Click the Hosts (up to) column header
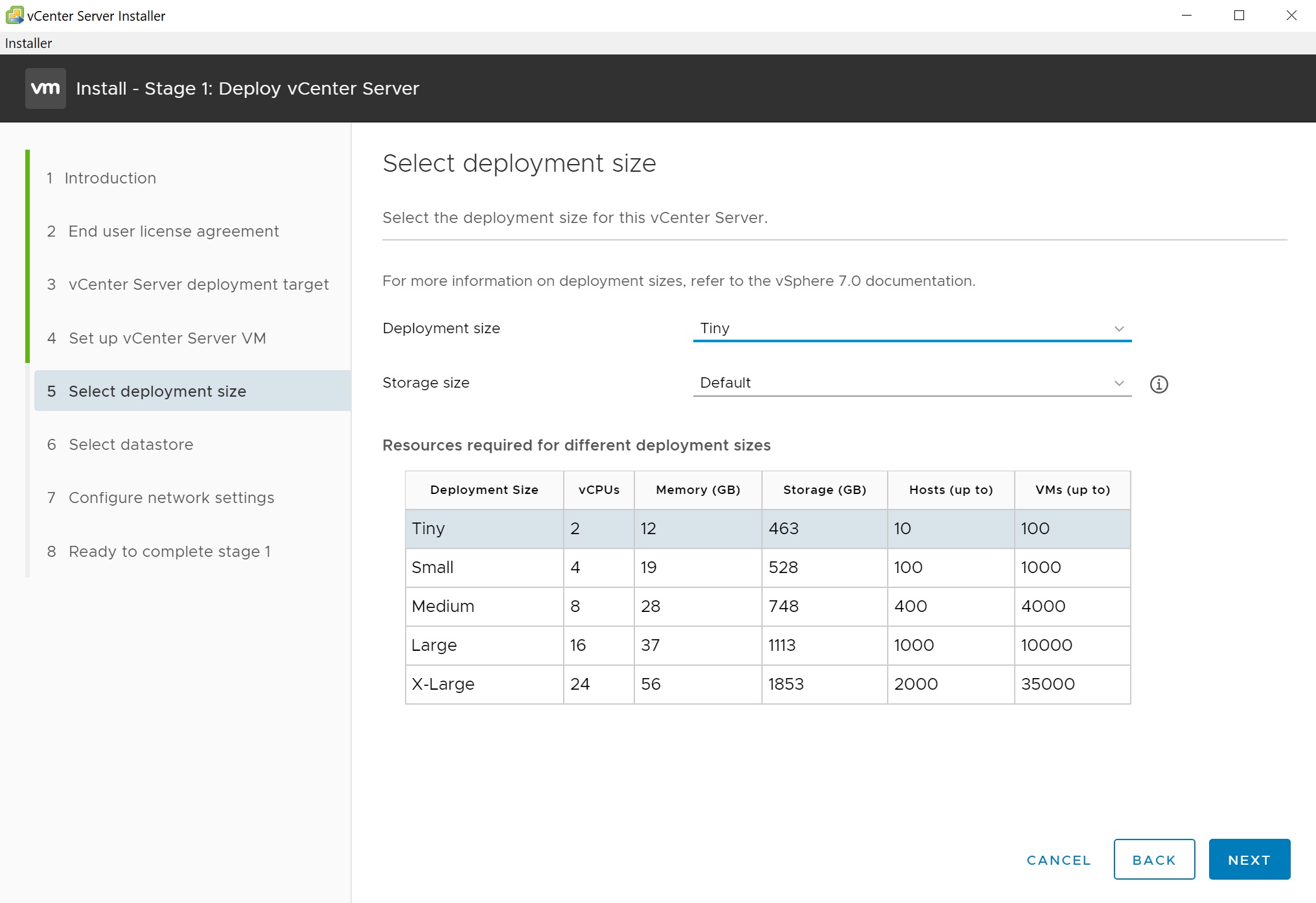Image resolution: width=1316 pixels, height=903 pixels. point(951,490)
